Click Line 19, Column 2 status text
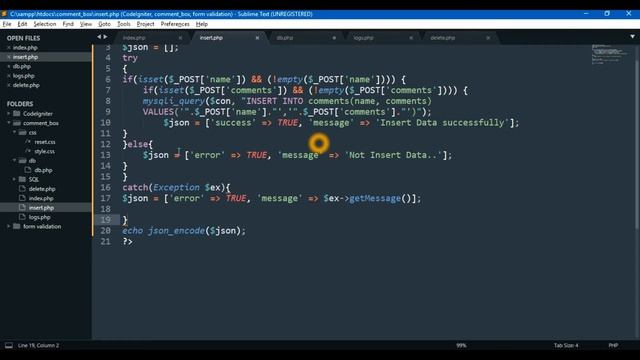The height and width of the screenshot is (360, 640). (38, 345)
